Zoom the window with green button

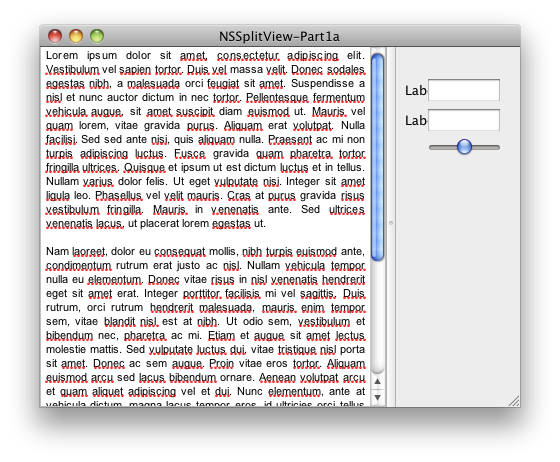coord(97,36)
